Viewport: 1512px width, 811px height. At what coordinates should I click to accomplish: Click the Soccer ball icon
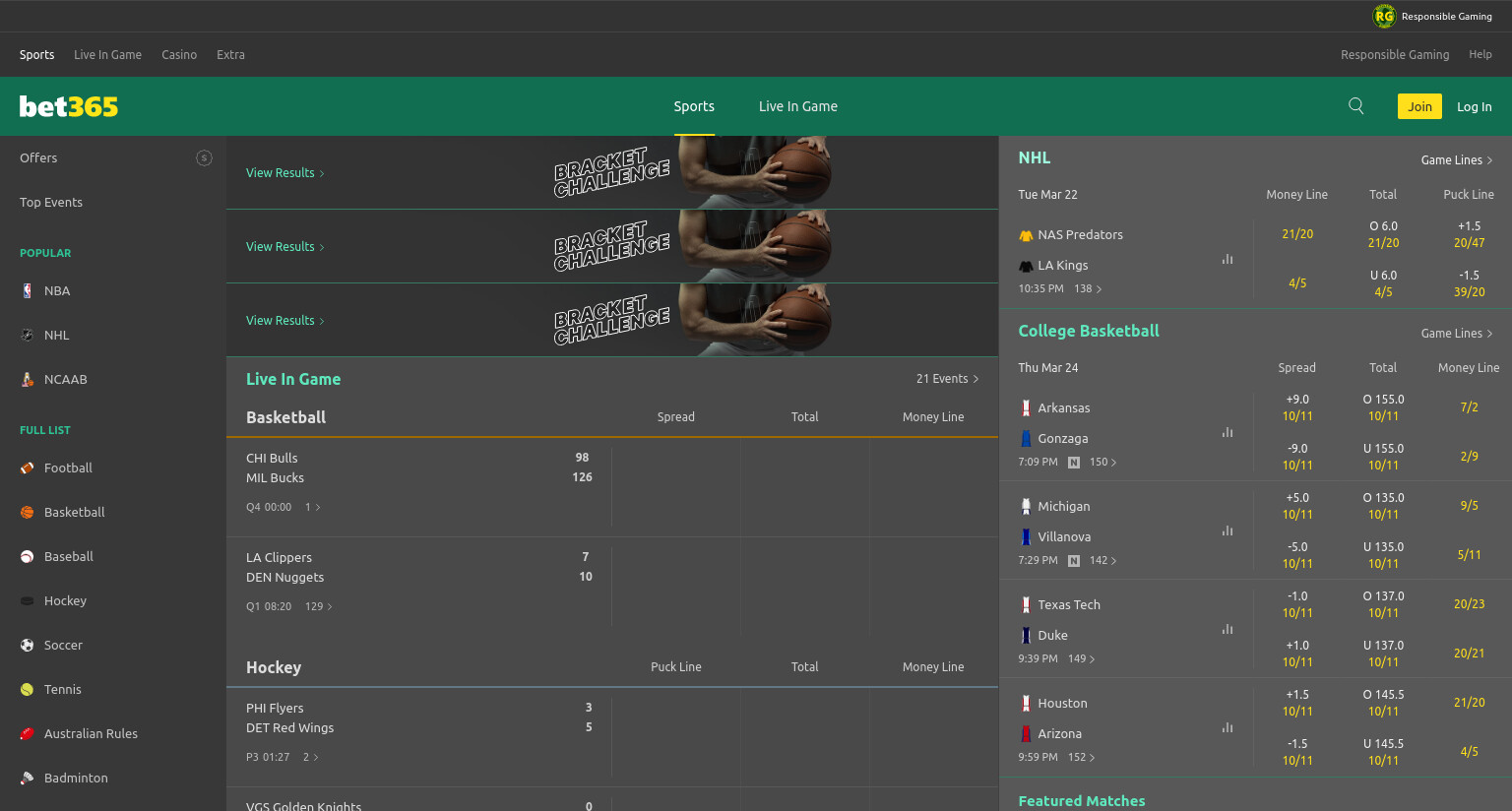[x=27, y=645]
